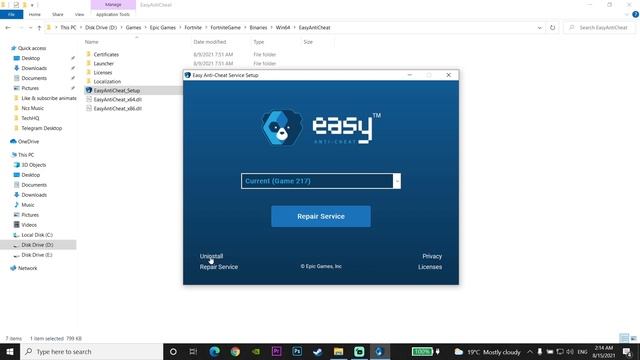Launch Microsoft Edge from taskbar
Viewport: 640px width, 360px height.
[214, 352]
